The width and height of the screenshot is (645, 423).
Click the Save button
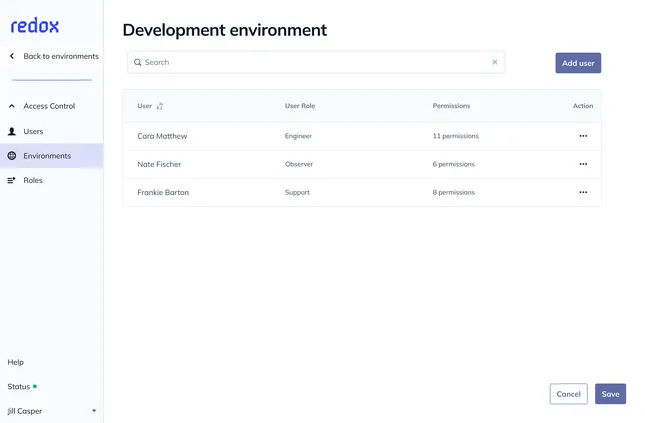(610, 394)
